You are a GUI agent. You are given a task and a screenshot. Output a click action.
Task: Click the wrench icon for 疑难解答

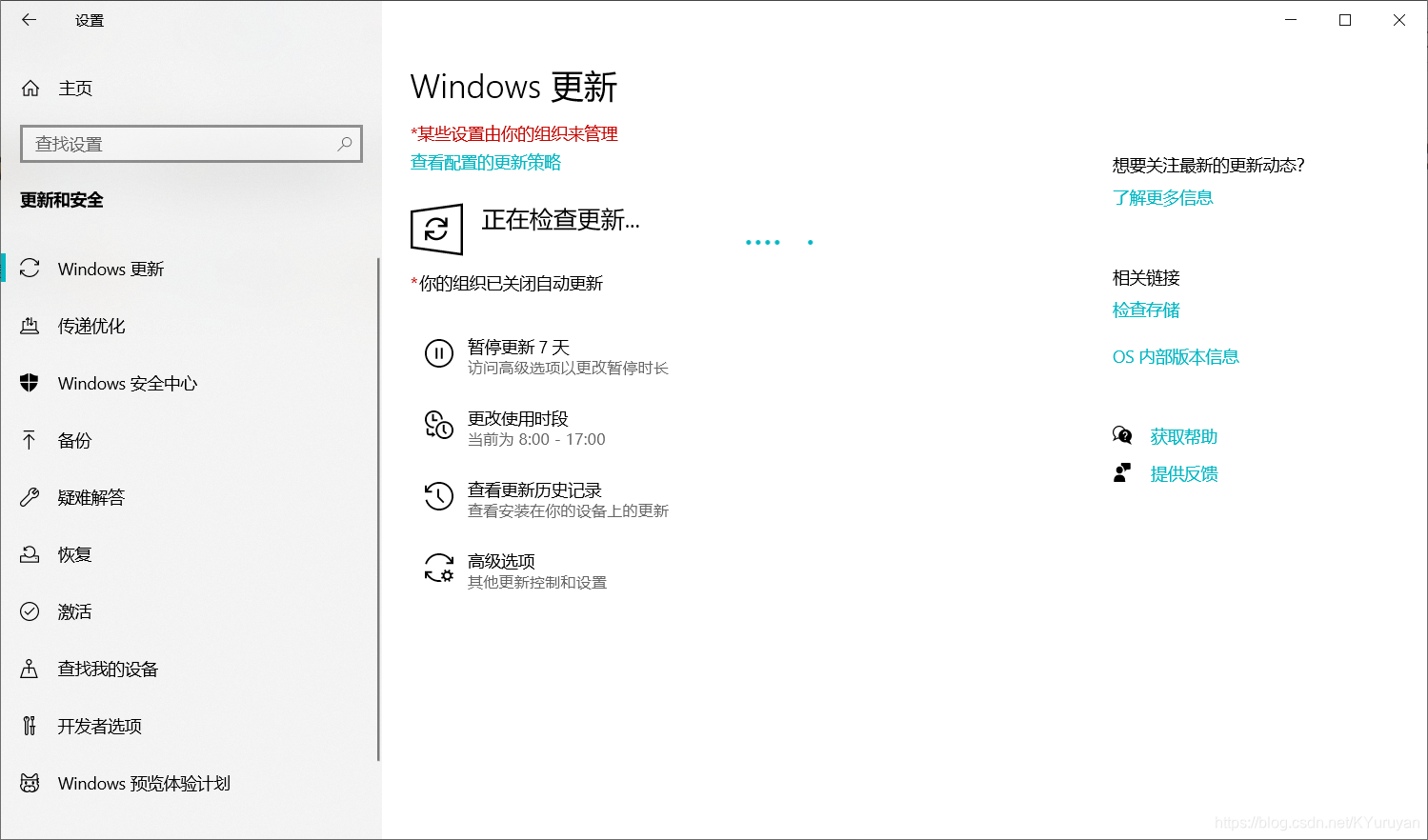[x=30, y=497]
